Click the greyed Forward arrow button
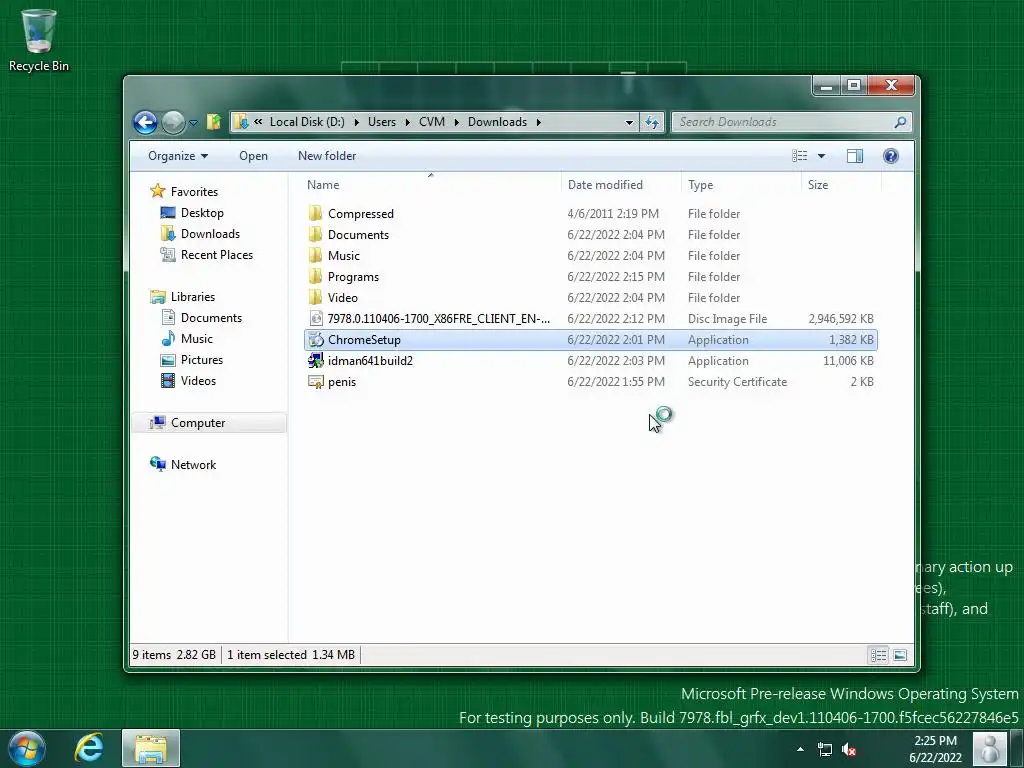This screenshot has width=1024, height=768. [x=173, y=122]
